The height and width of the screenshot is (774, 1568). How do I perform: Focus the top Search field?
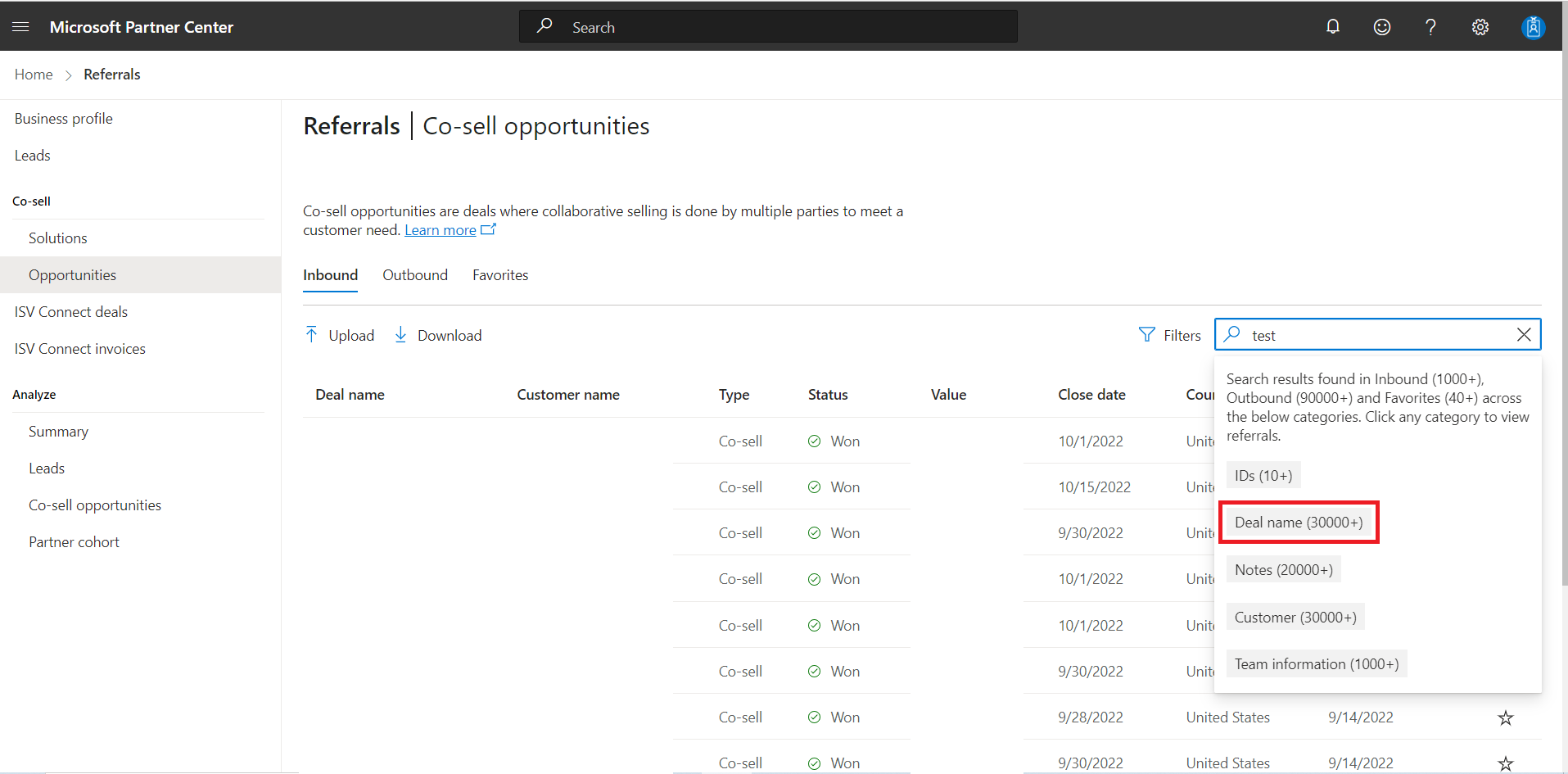click(768, 26)
